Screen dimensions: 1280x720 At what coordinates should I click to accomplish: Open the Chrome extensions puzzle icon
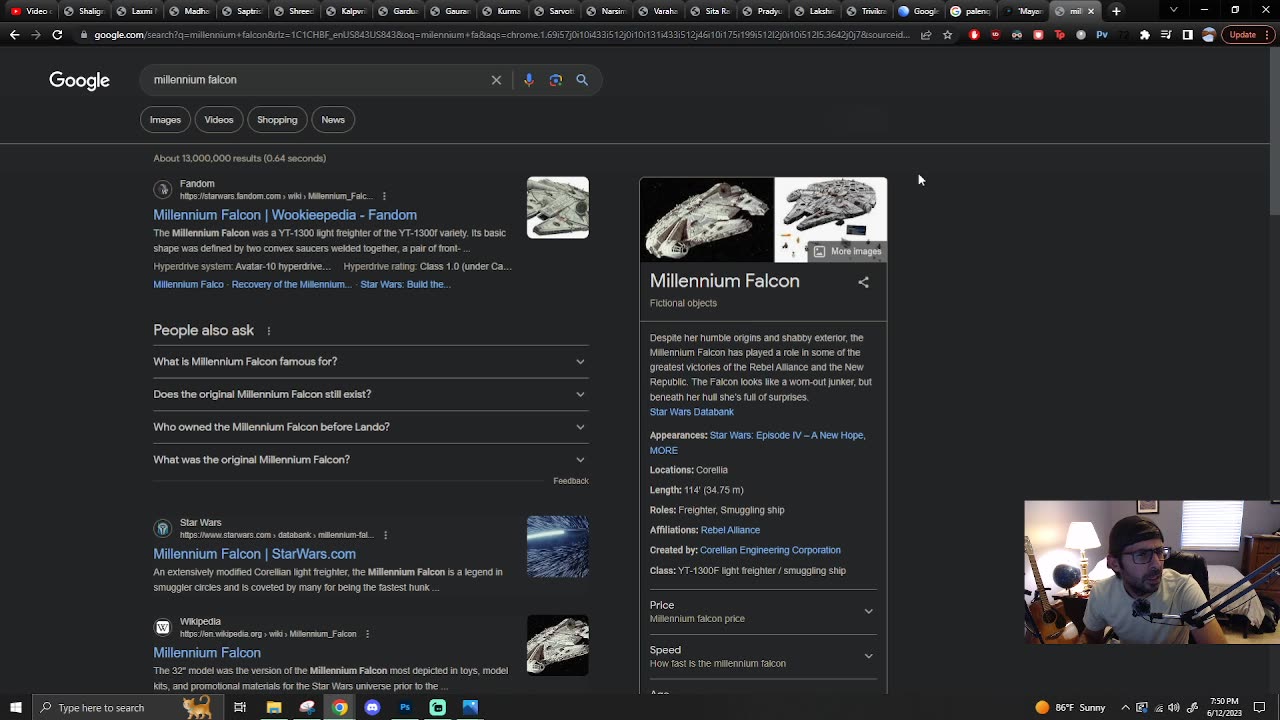coord(1145,35)
